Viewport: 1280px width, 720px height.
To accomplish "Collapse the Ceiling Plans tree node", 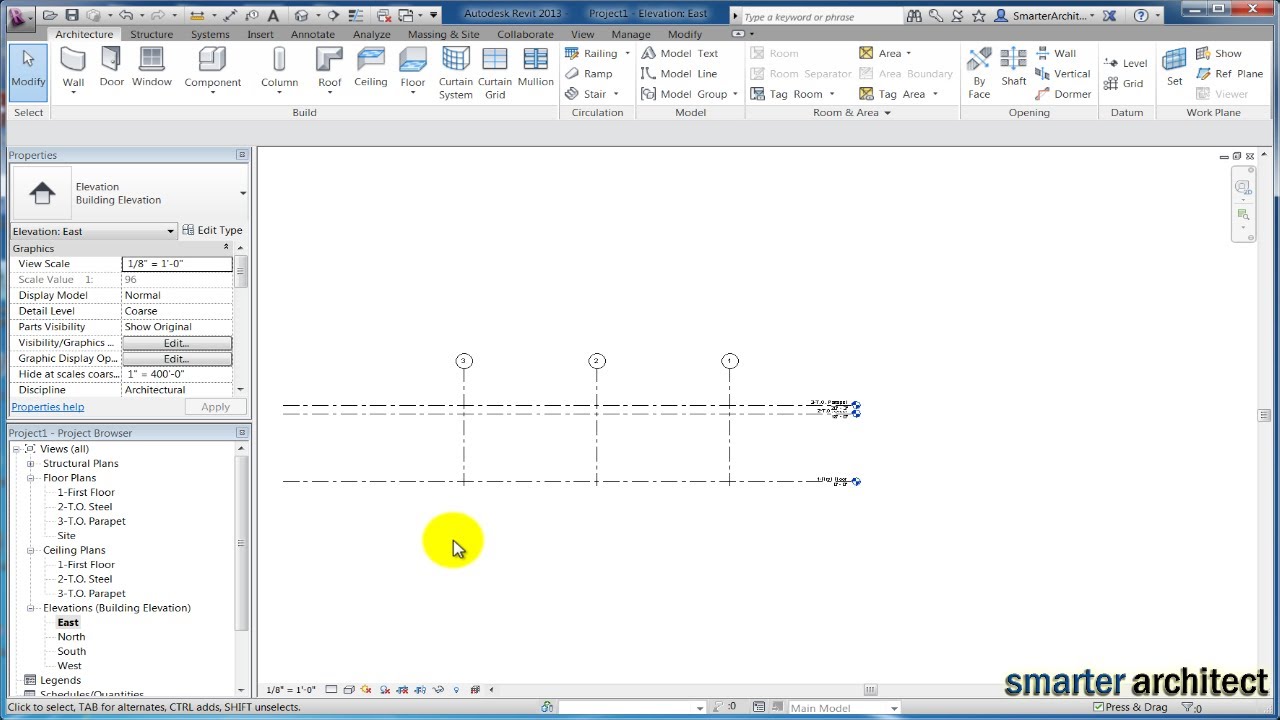I will (31, 550).
